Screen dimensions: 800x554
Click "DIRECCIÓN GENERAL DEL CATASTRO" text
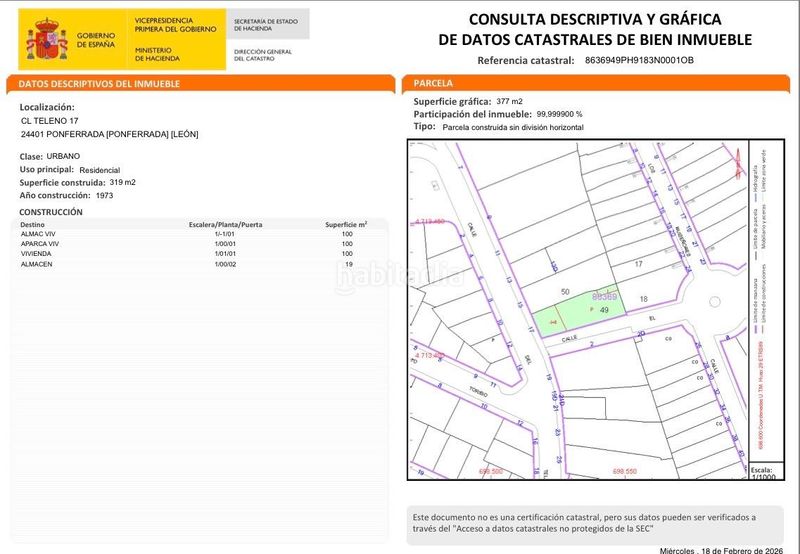[x=263, y=55]
